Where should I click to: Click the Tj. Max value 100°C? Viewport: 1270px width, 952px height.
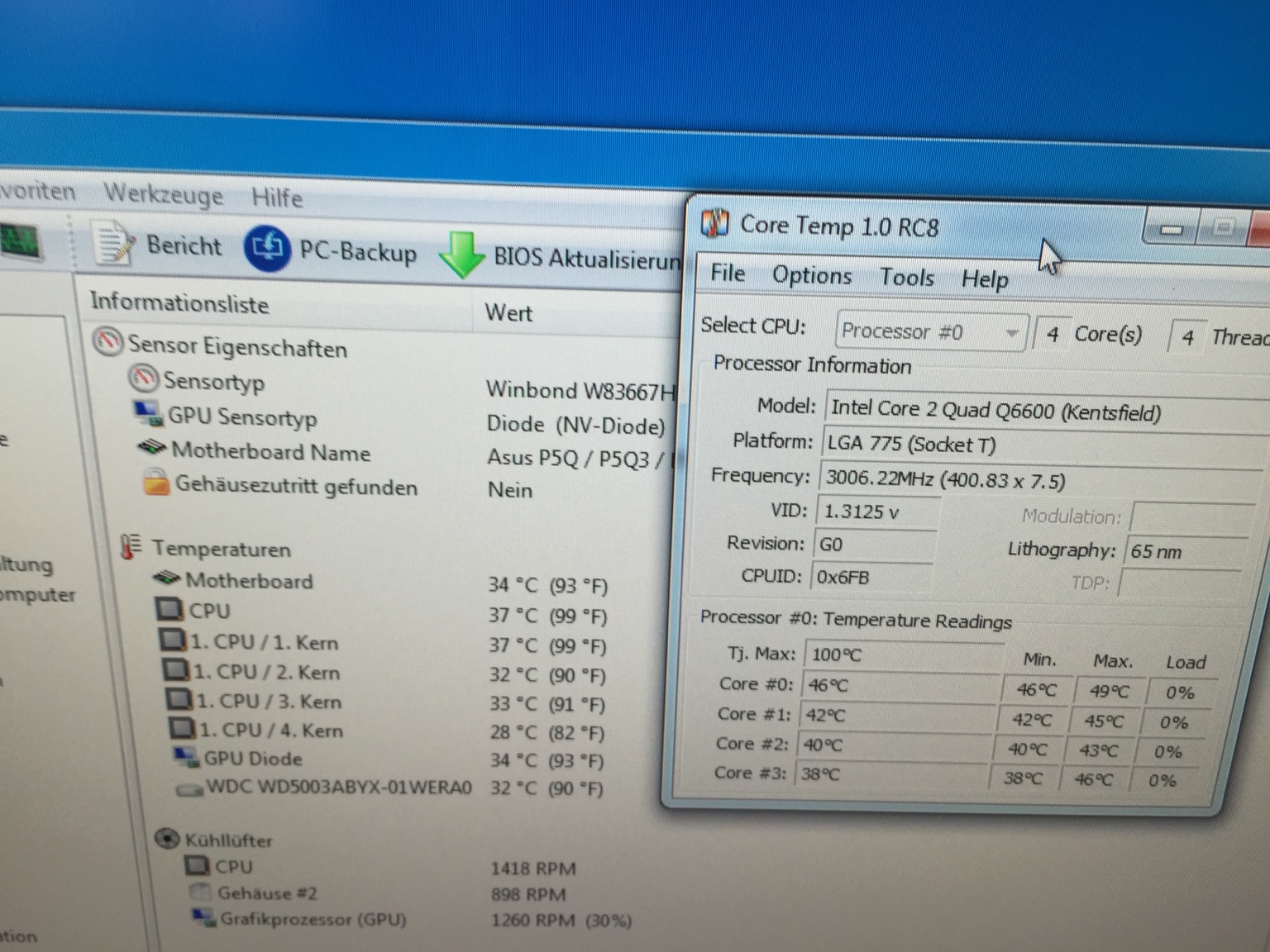tap(904, 655)
